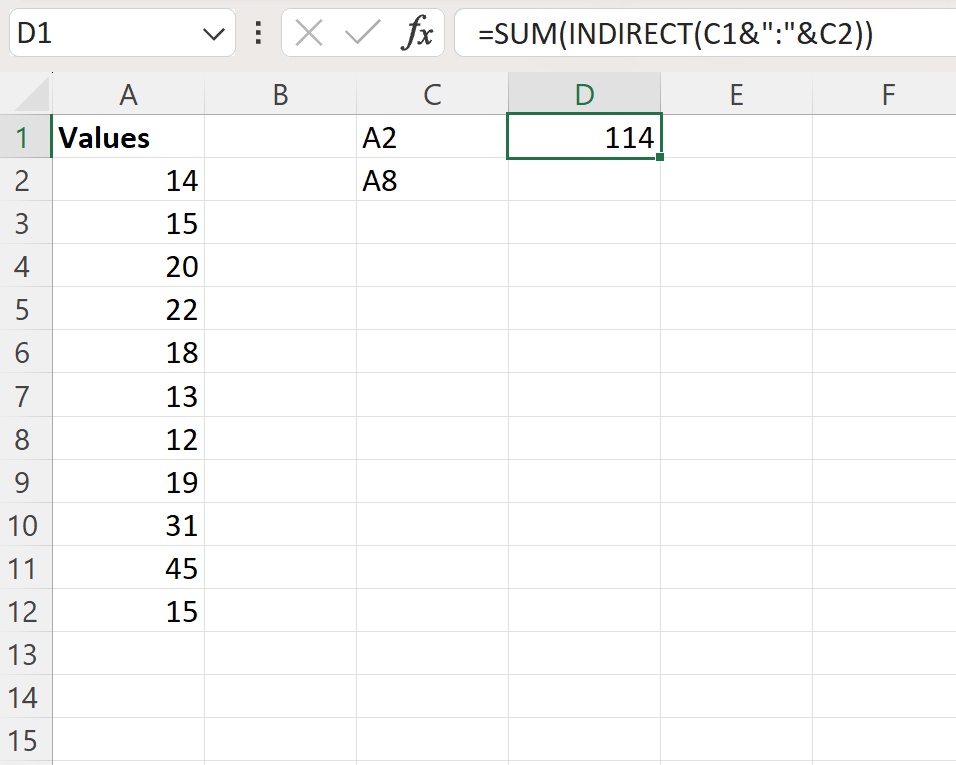Click column header F
This screenshot has width=956, height=765.
tap(888, 93)
